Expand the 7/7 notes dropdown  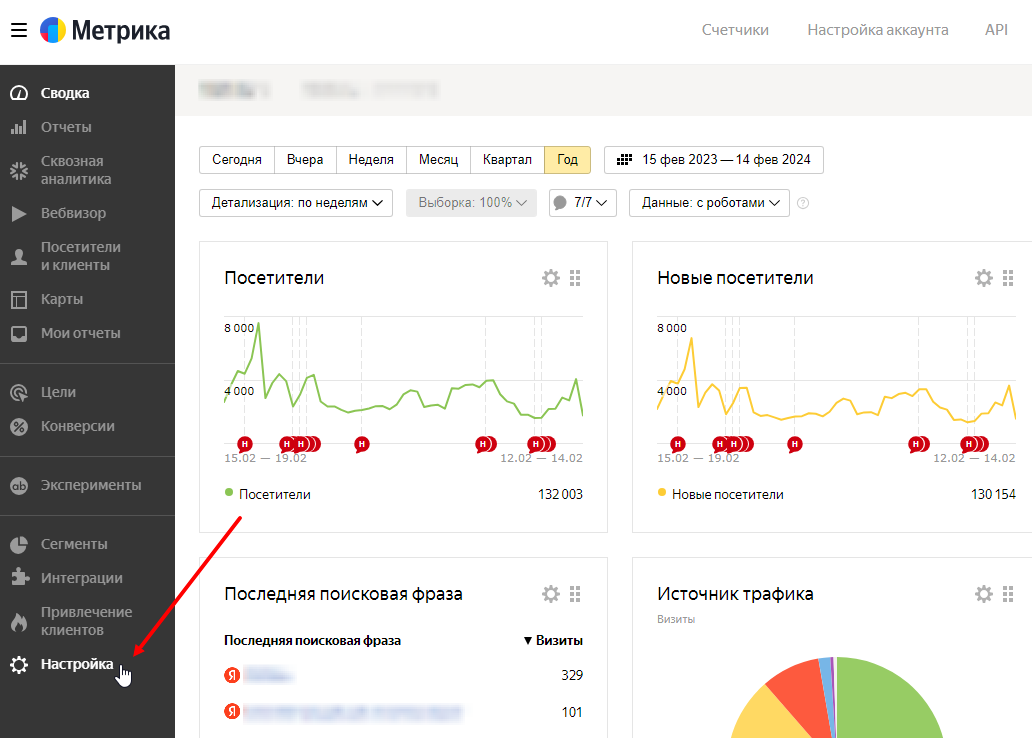coord(582,203)
